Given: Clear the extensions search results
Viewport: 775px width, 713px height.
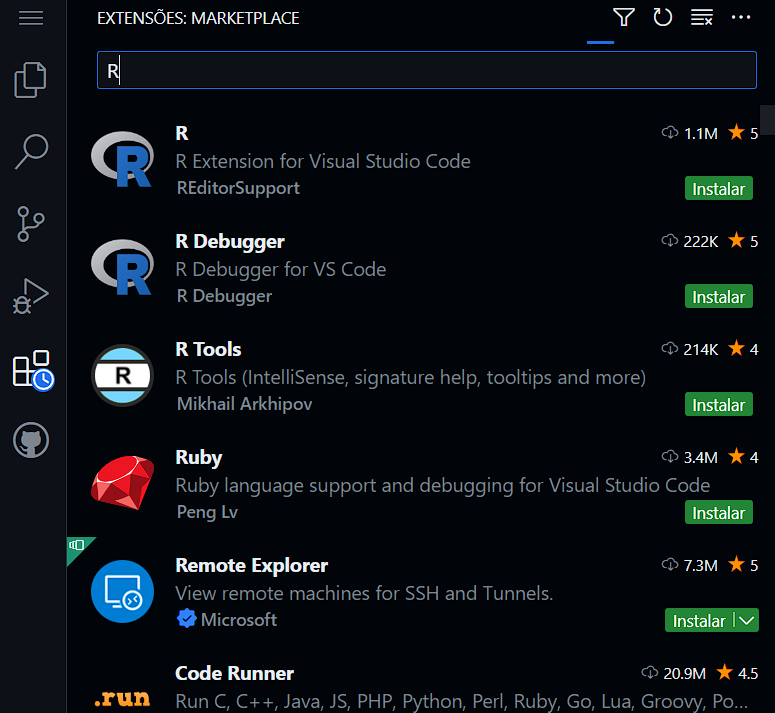Looking at the screenshot, I should [701, 18].
